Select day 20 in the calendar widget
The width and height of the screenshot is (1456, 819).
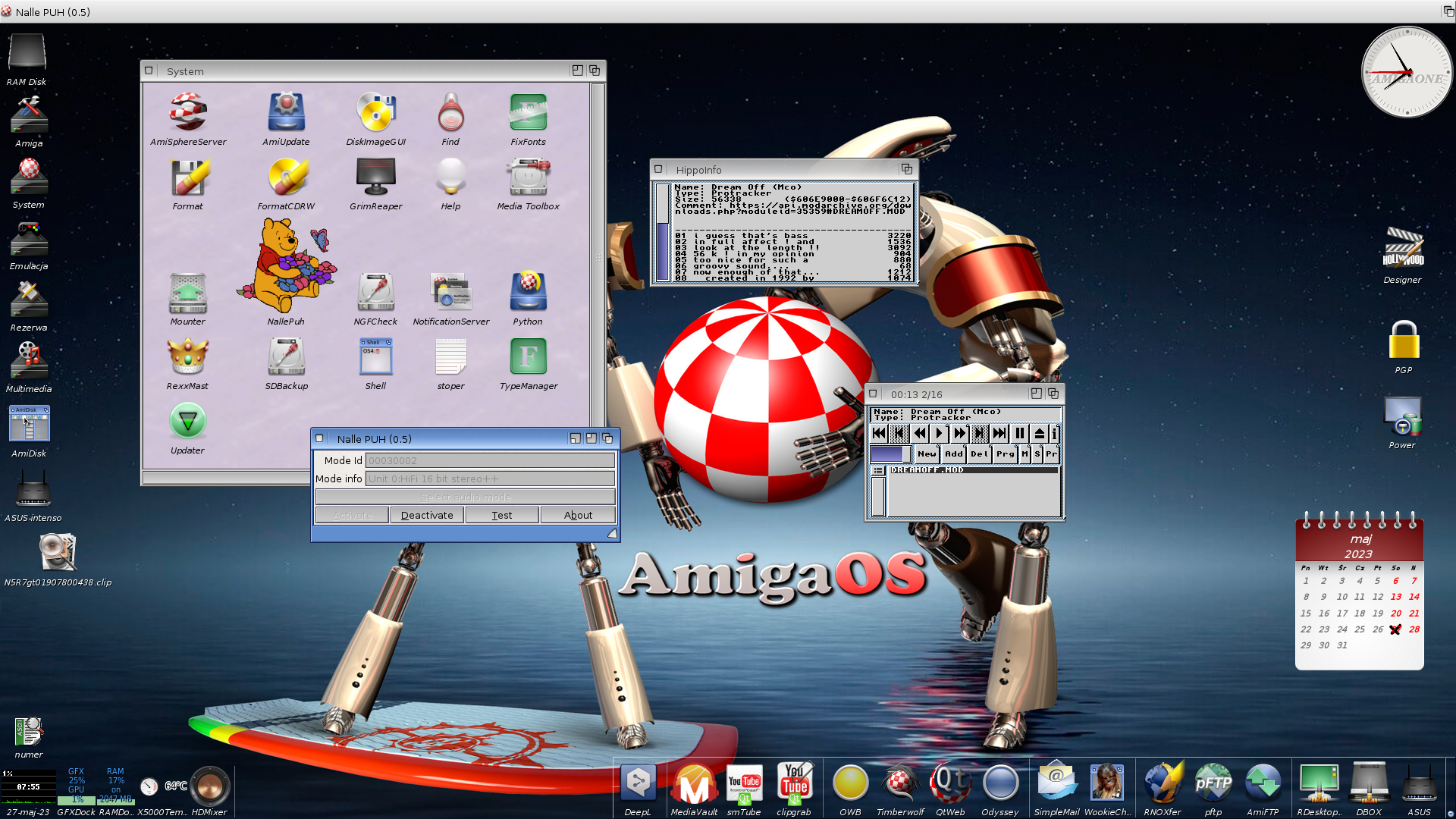tap(1395, 613)
